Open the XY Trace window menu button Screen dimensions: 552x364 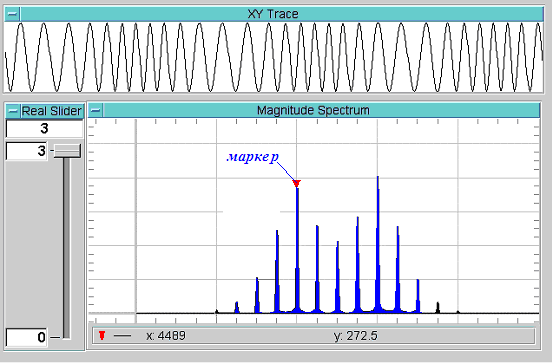(x=12, y=14)
